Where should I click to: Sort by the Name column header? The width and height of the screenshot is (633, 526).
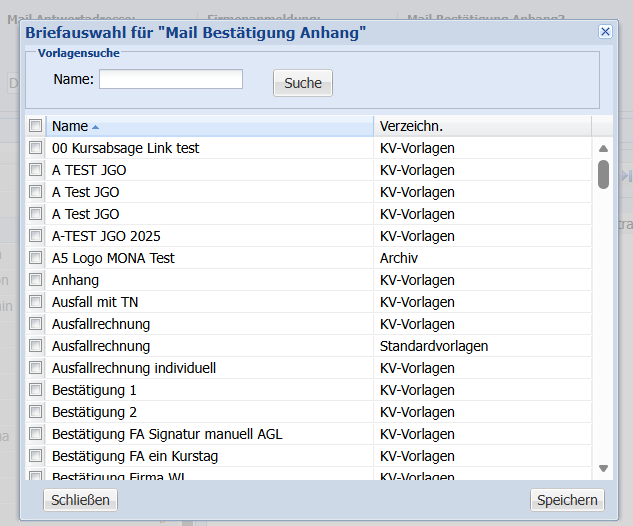[x=70, y=126]
